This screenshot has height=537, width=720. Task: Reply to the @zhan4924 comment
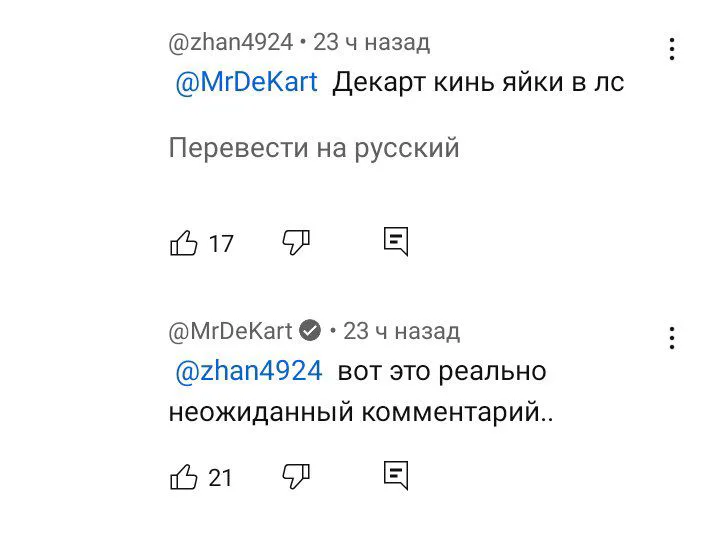tap(396, 242)
